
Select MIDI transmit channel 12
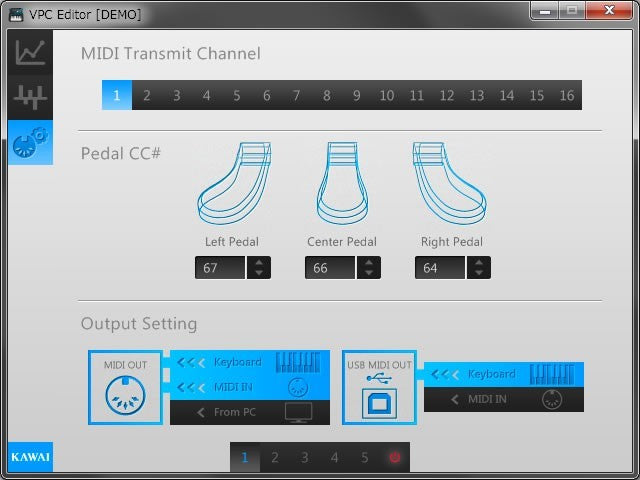[447, 95]
